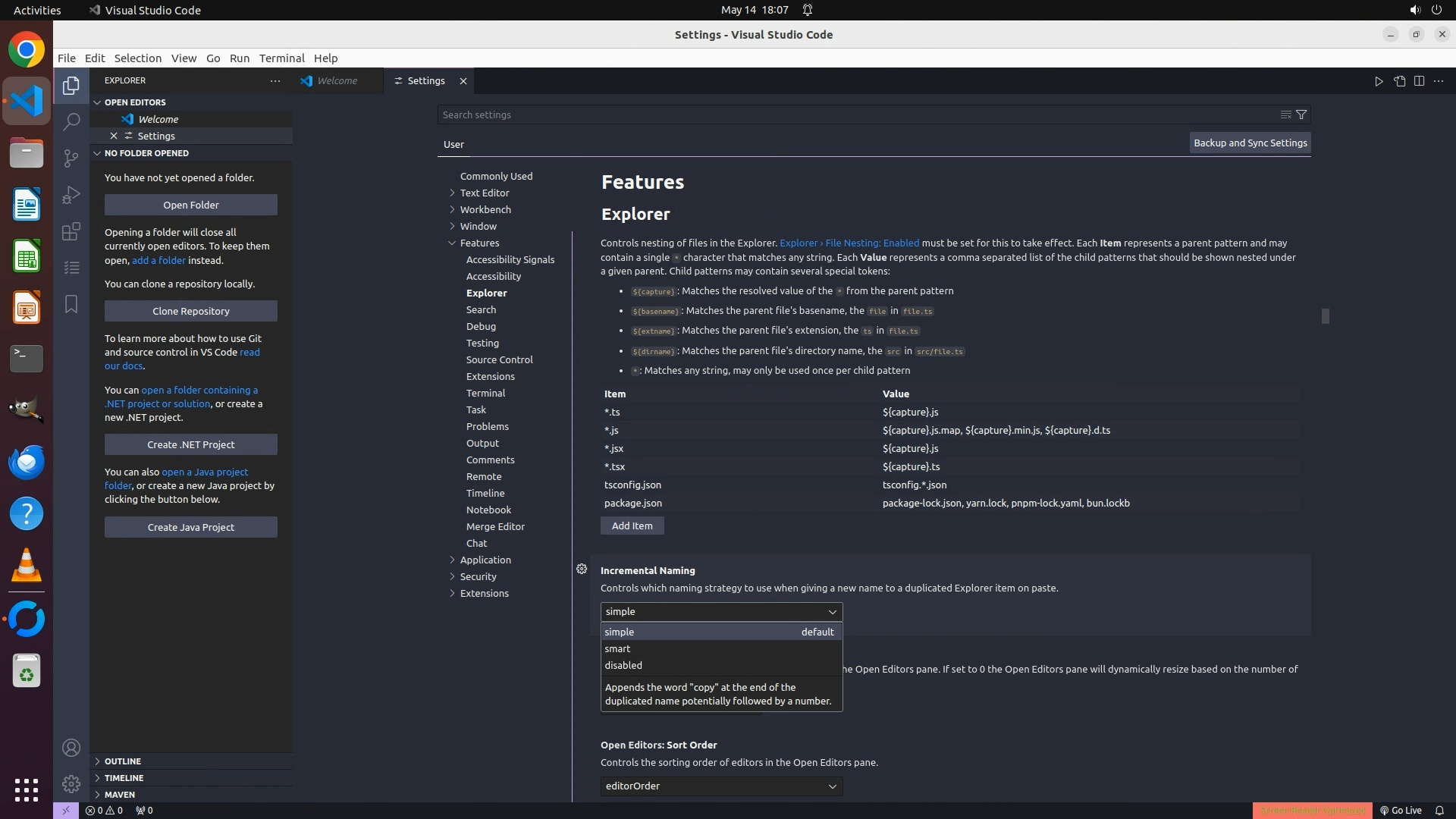Open the Extensions view icon
The image size is (1456, 819).
click(71, 231)
